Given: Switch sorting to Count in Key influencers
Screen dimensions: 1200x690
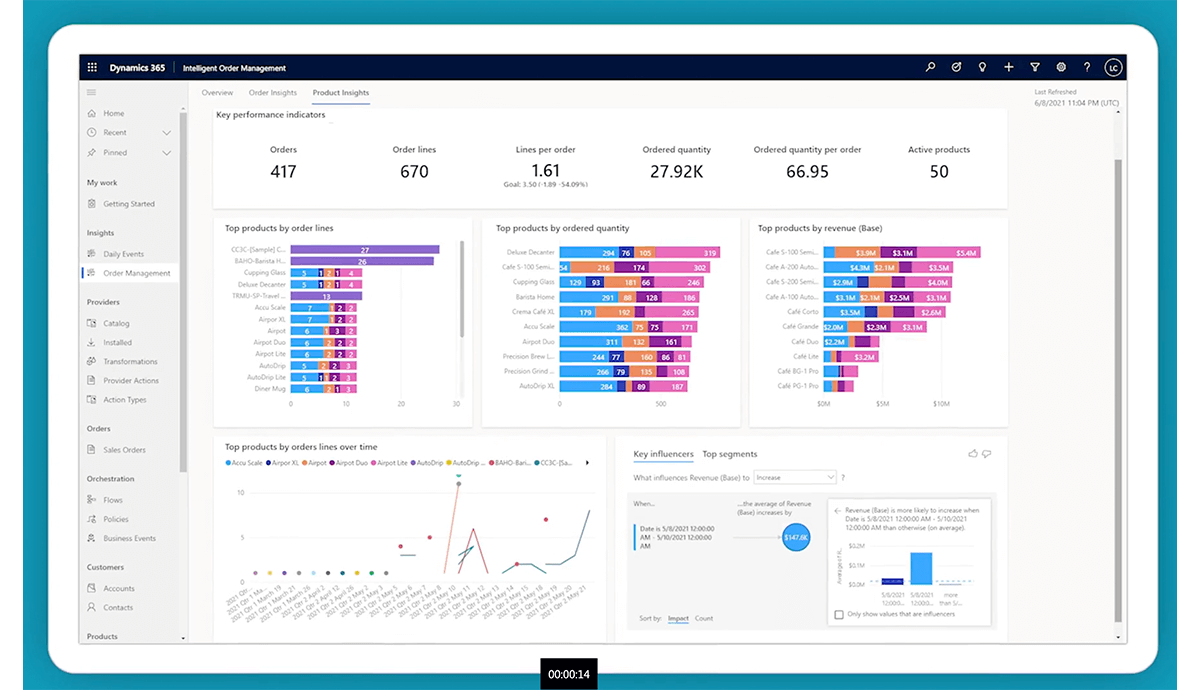Looking at the screenshot, I should click(703, 618).
